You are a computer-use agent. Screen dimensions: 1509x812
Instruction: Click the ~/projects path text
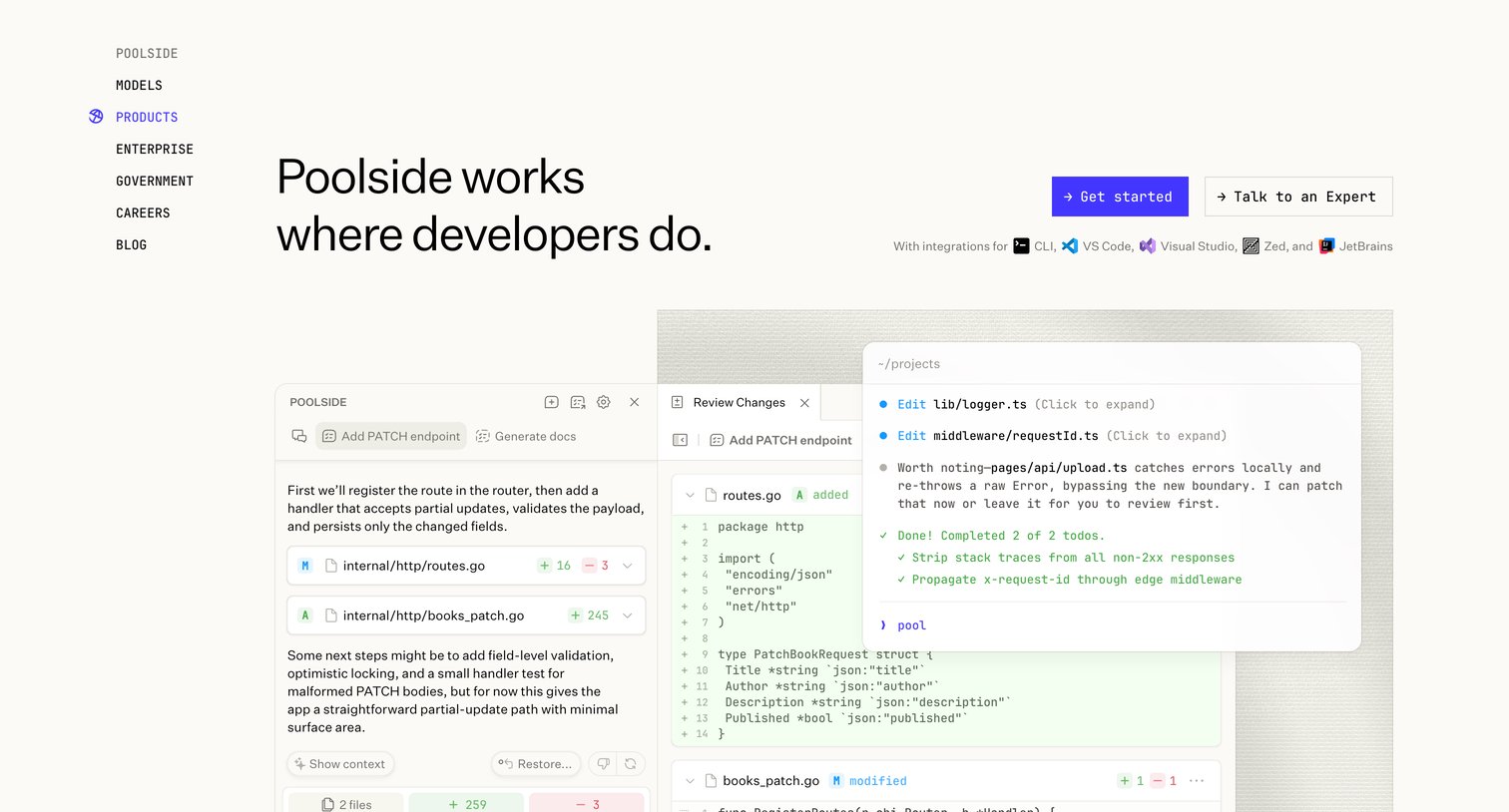(x=908, y=364)
